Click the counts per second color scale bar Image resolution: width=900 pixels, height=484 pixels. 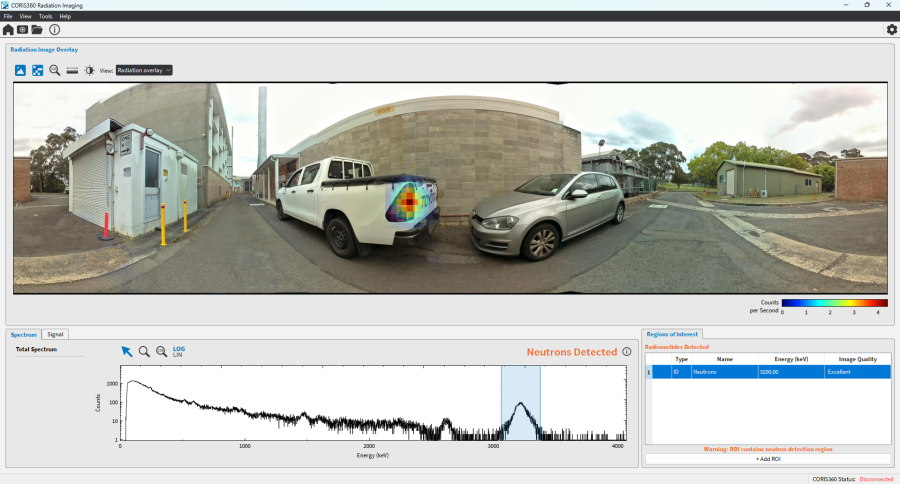[x=834, y=303]
